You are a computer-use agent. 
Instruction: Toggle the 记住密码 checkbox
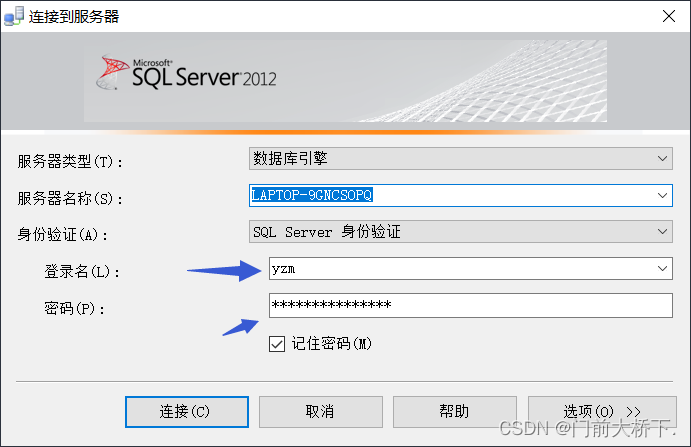point(277,343)
